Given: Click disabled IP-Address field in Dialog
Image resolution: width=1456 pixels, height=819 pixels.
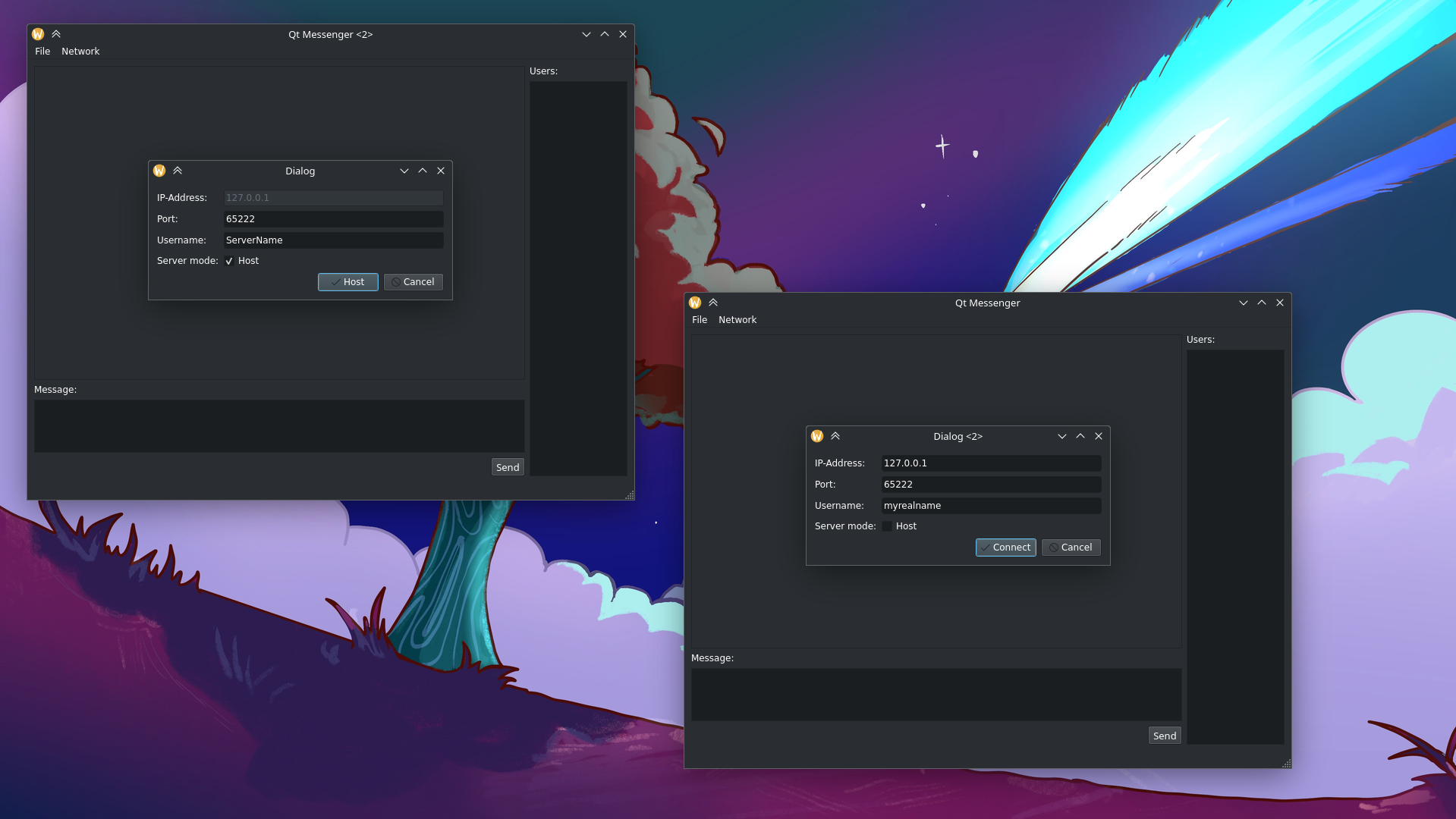Looking at the screenshot, I should 334,198.
